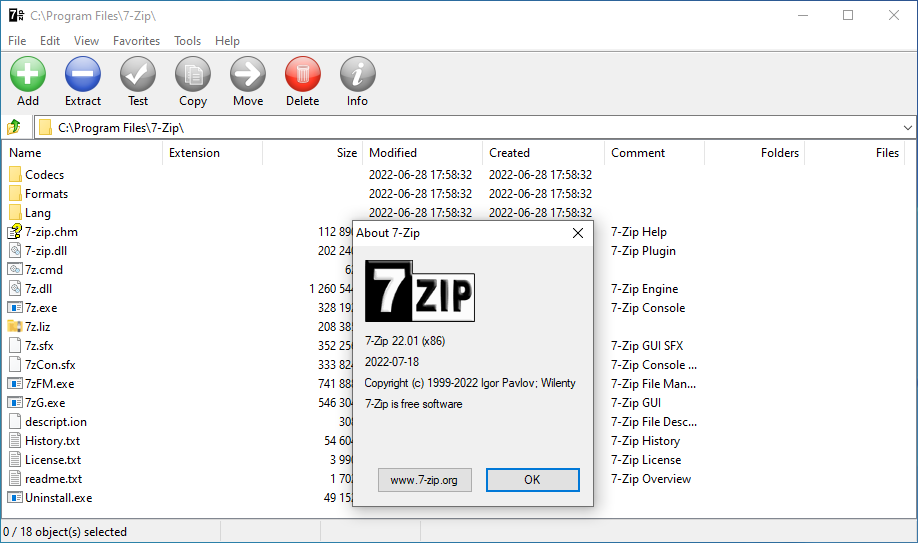Click OK in the About 7-Zip dialog

coord(533,480)
